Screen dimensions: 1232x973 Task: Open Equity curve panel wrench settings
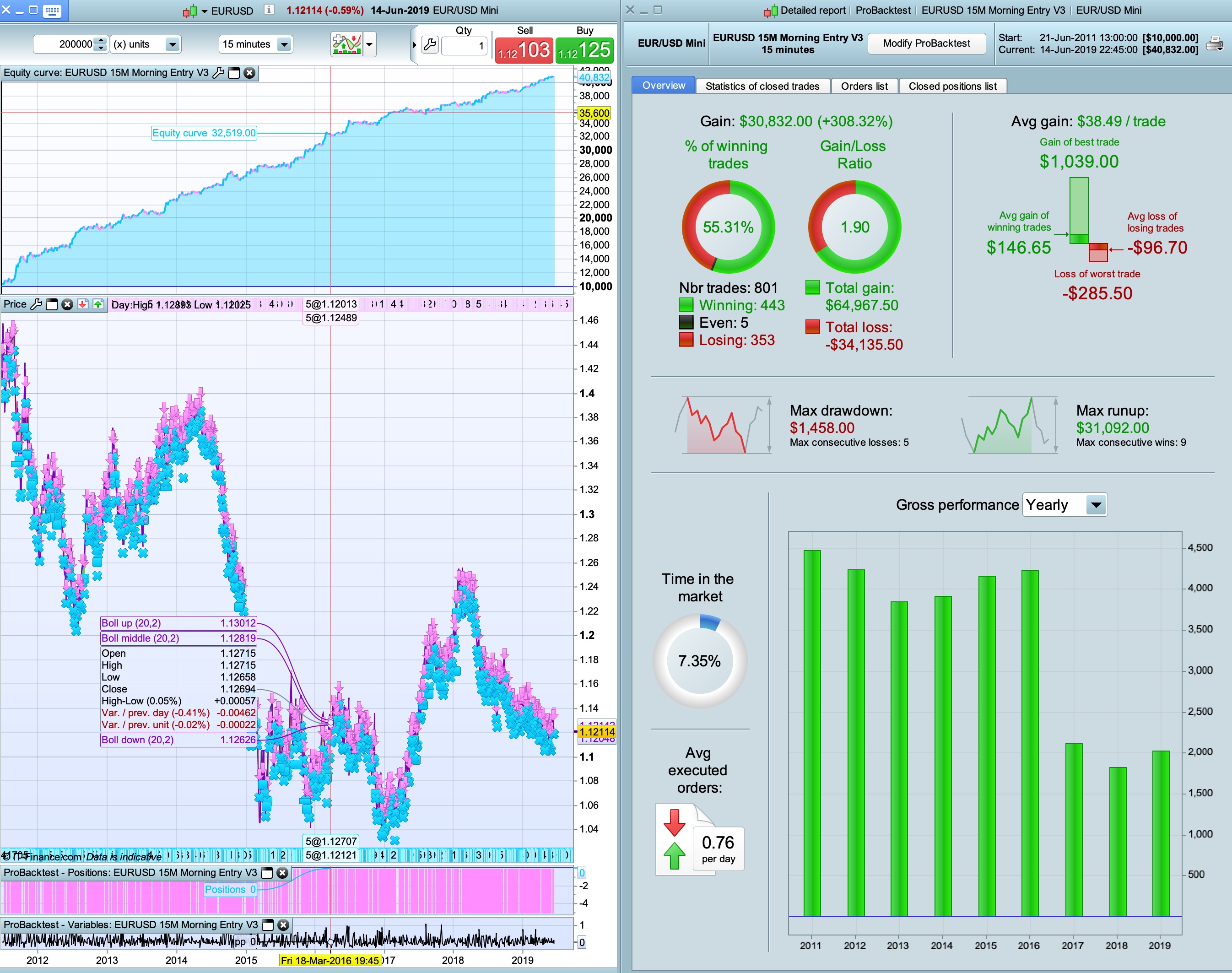[x=218, y=73]
